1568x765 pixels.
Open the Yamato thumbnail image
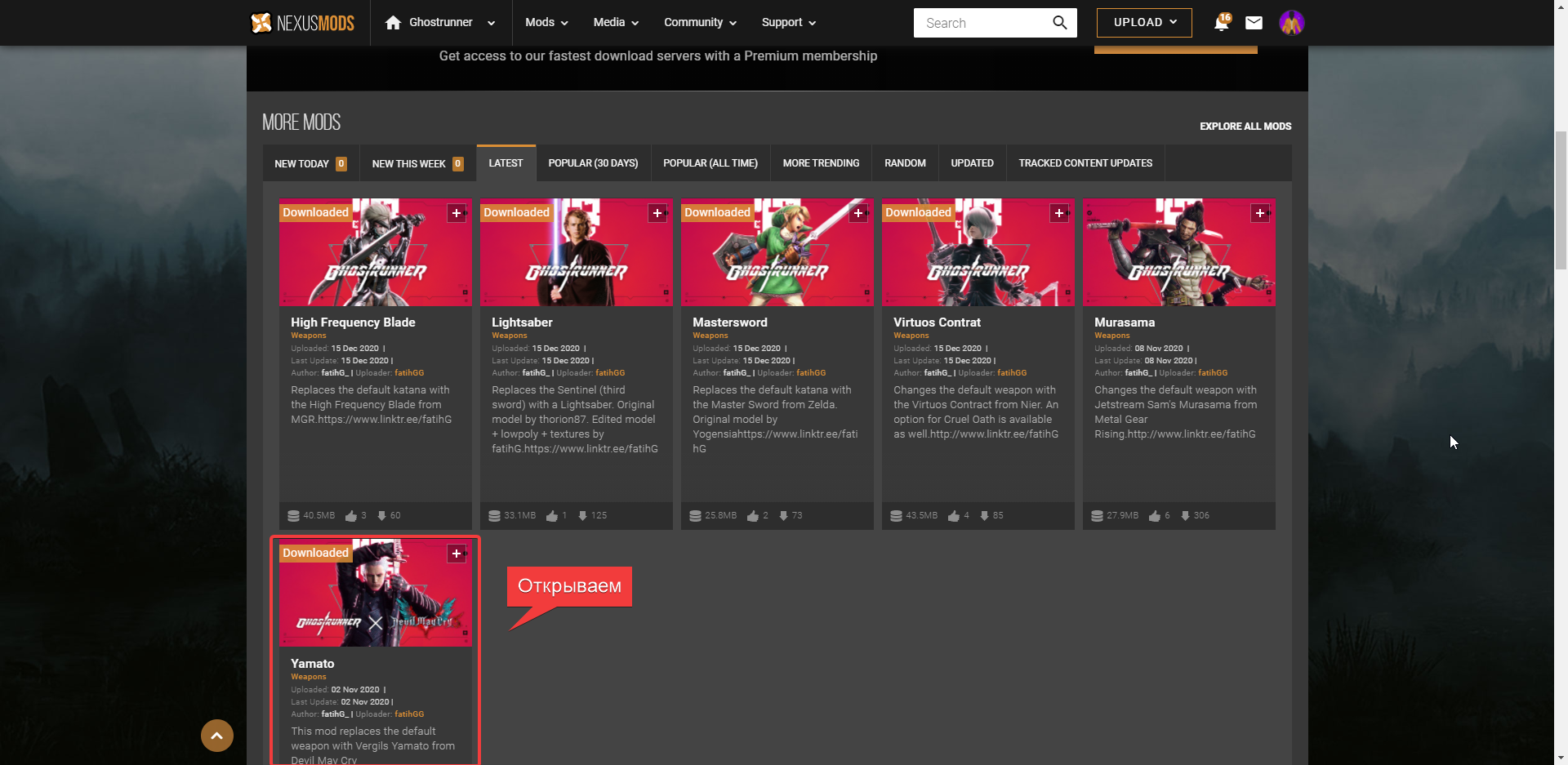click(x=376, y=594)
